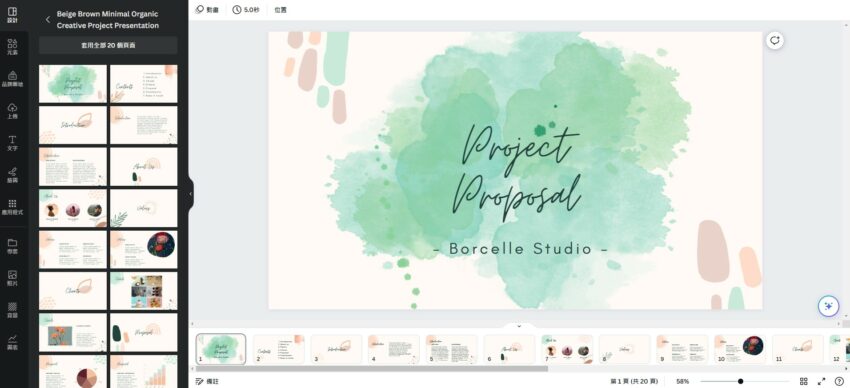This screenshot has width=850, height=388.
Task: Click the 第1頁 (共20頁) page indicator
Action: 634,381
